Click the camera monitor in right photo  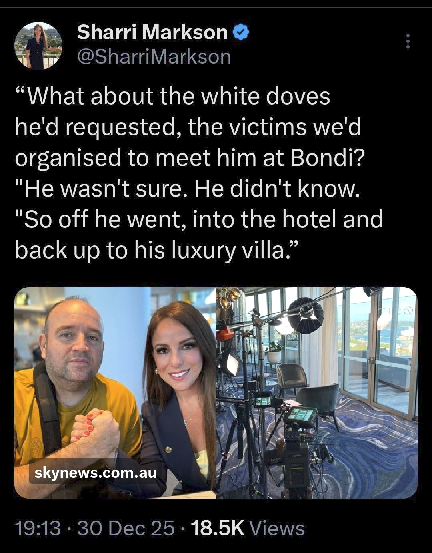tap(301, 416)
